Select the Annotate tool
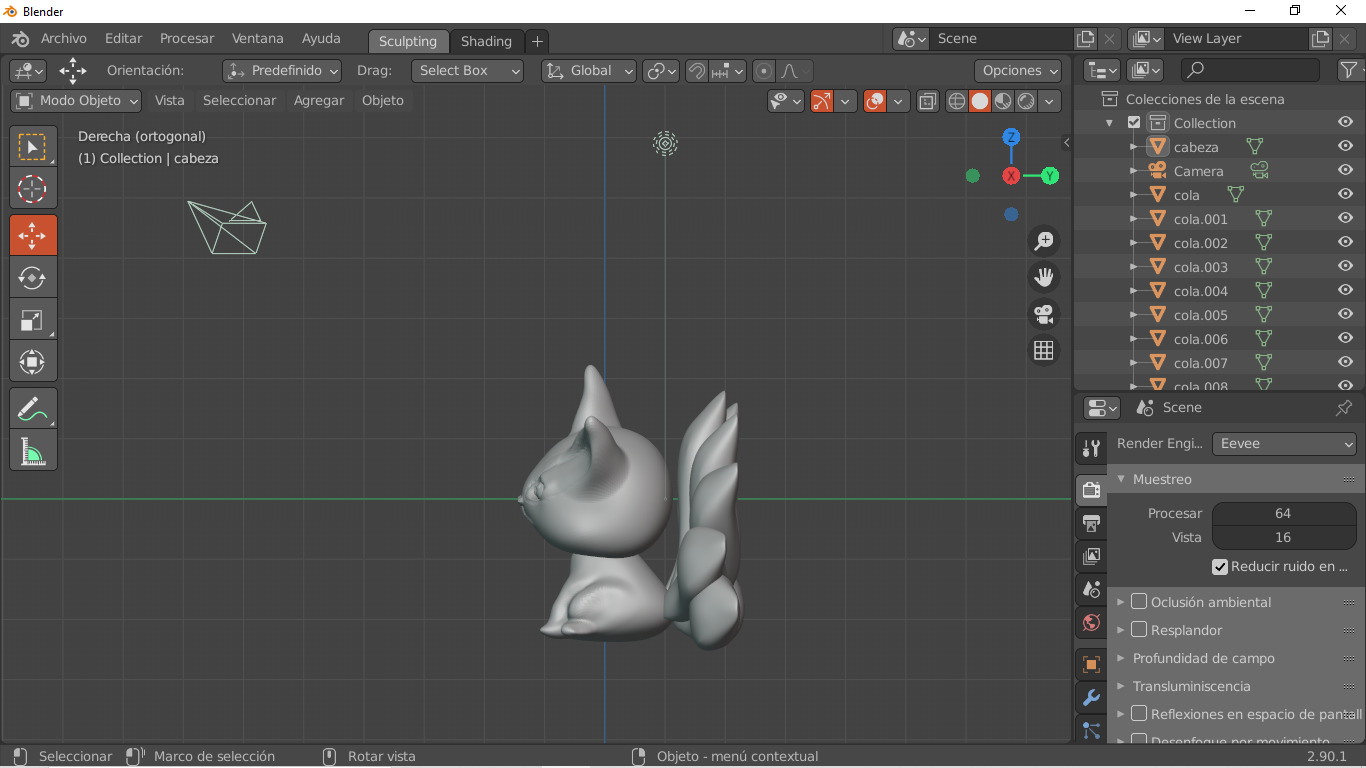 pos(33,408)
